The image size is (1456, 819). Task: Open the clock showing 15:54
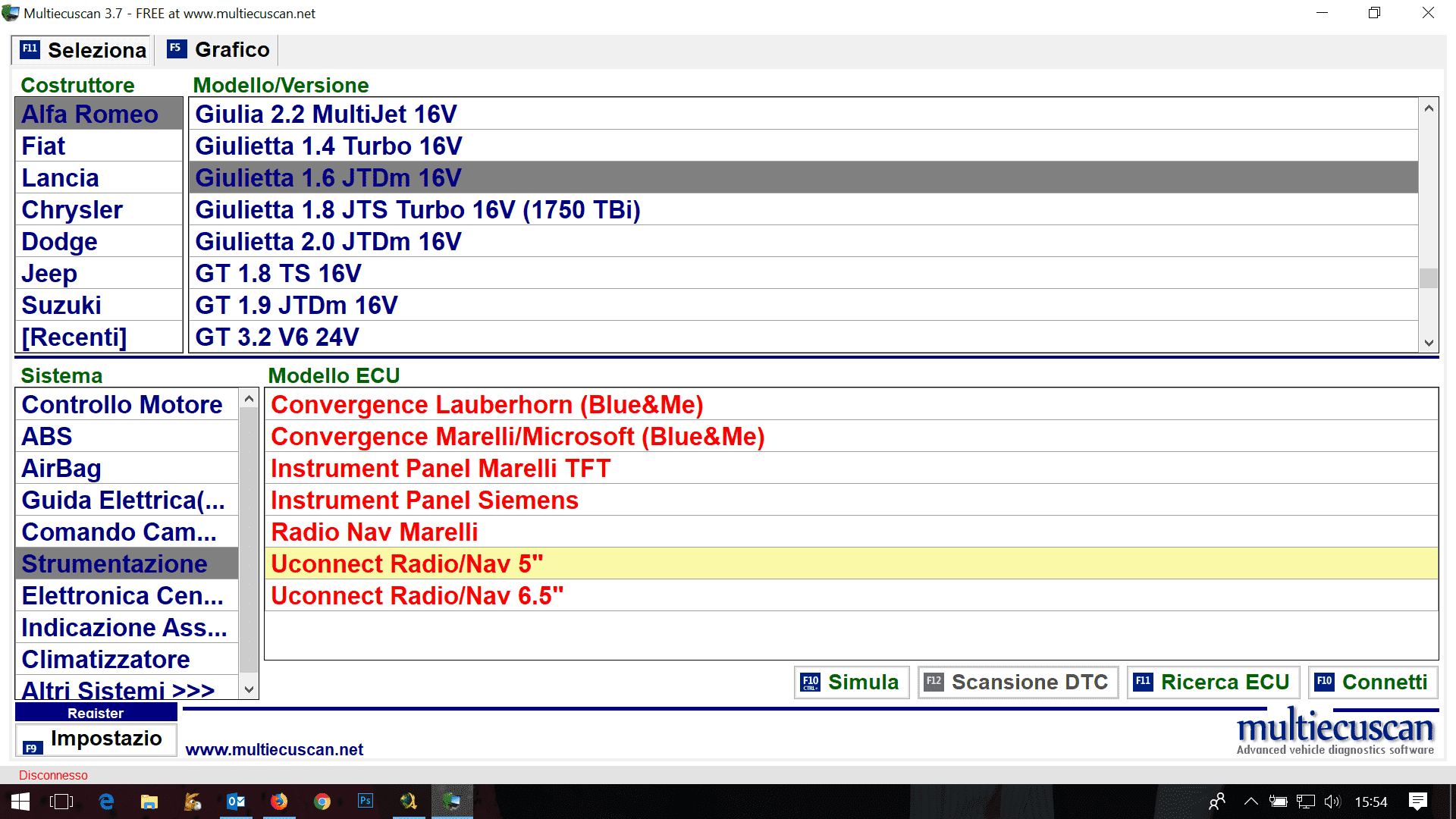pyautogui.click(x=1371, y=802)
